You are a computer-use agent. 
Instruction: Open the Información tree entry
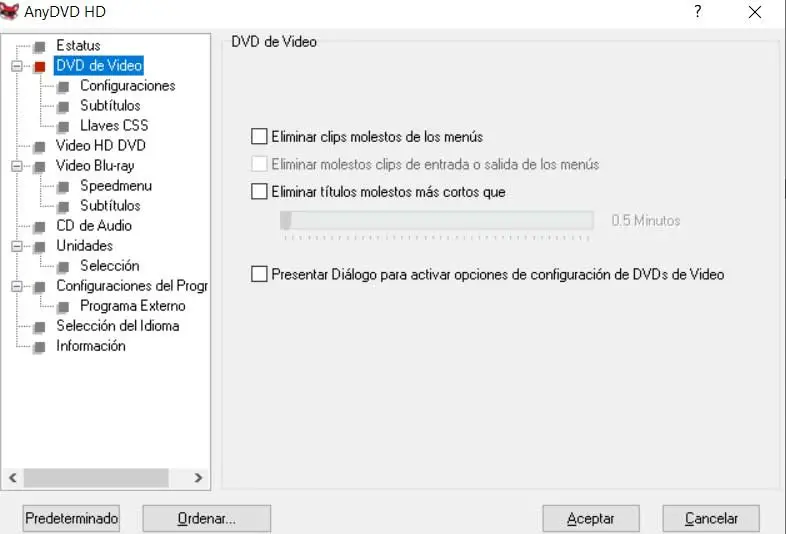(91, 346)
